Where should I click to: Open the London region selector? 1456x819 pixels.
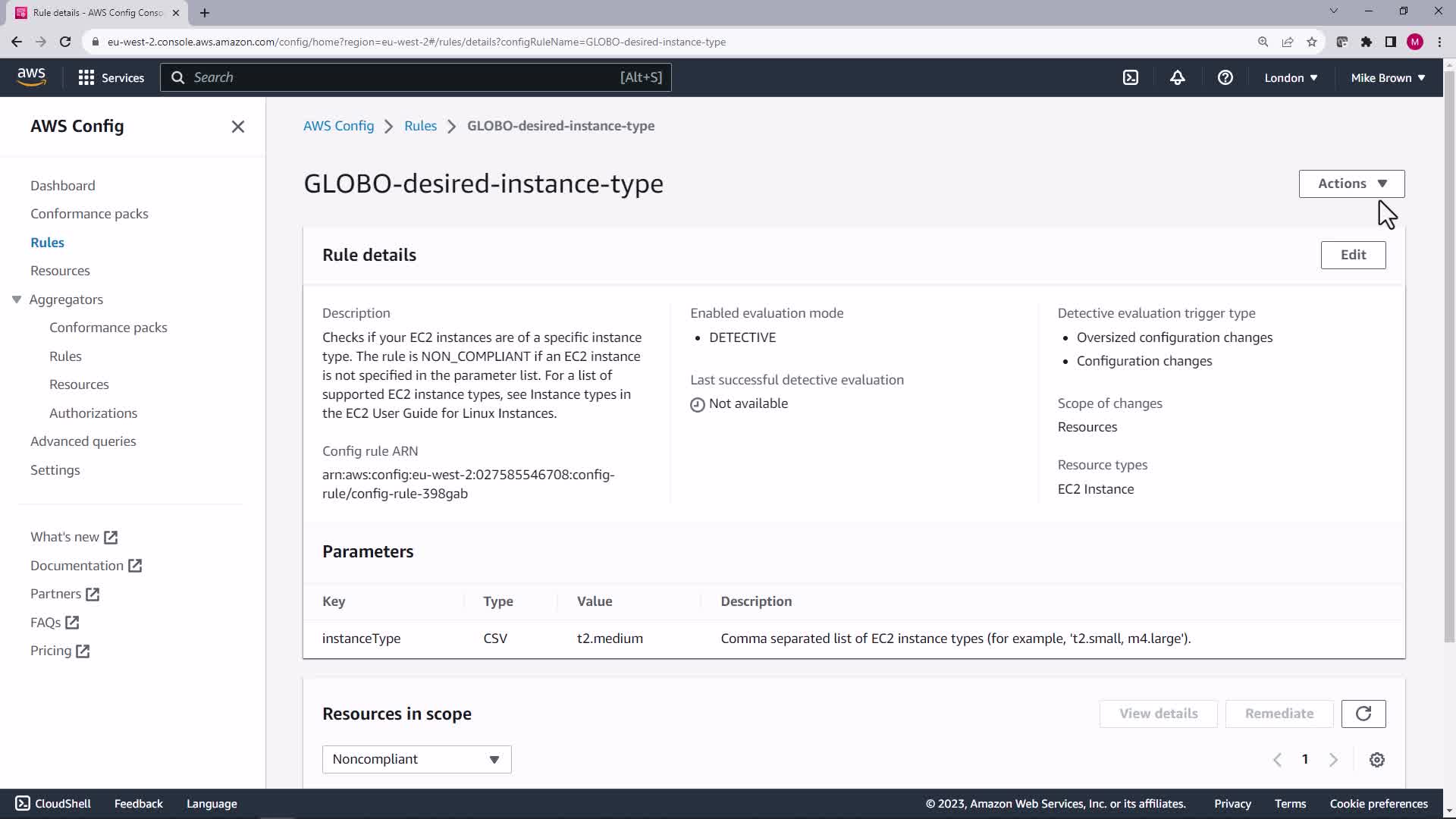click(1290, 77)
